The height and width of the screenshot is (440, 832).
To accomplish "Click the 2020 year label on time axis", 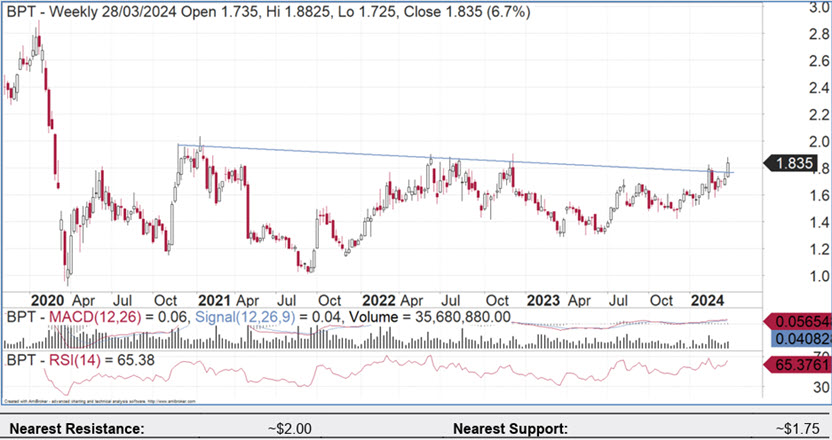I will click(47, 300).
